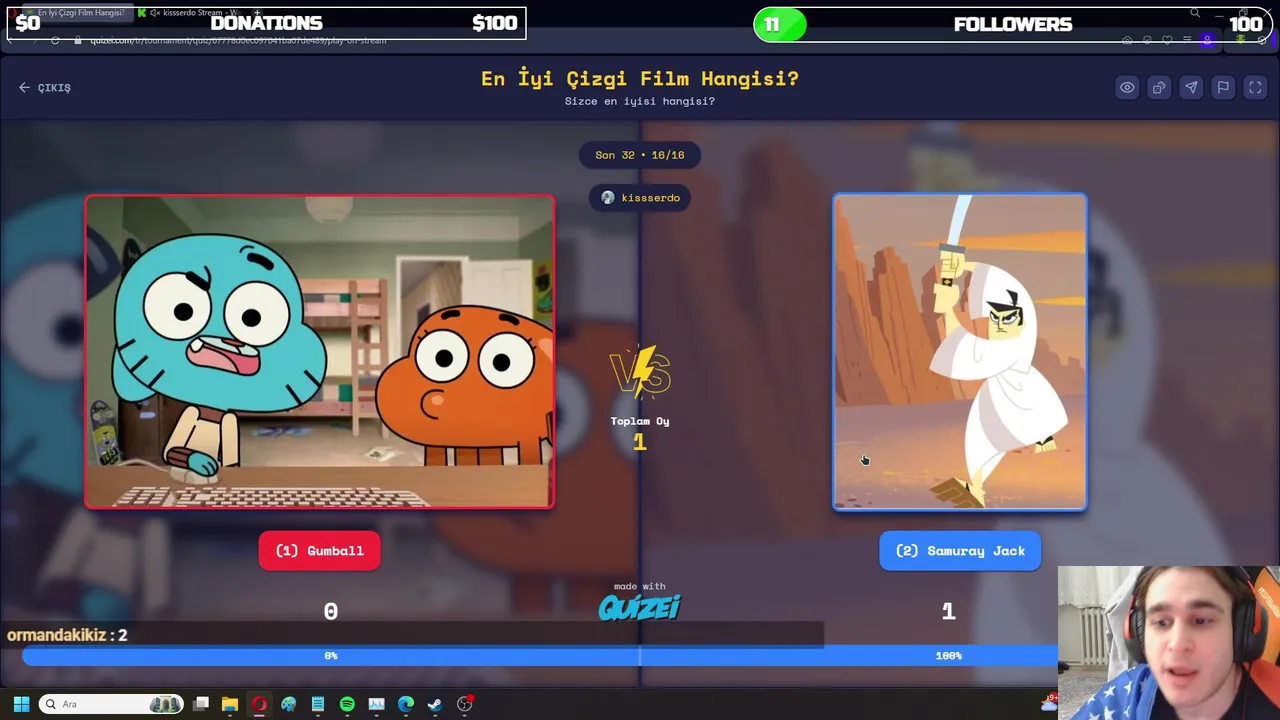Screen dimensions: 1280x720
Task: Enter fullscreen with the corner-brackets icon
Action: tap(1255, 88)
